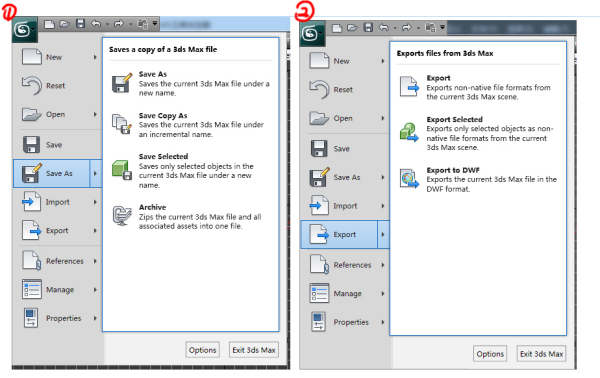Click Save disk icon in left window quick toolbar

tap(80, 24)
